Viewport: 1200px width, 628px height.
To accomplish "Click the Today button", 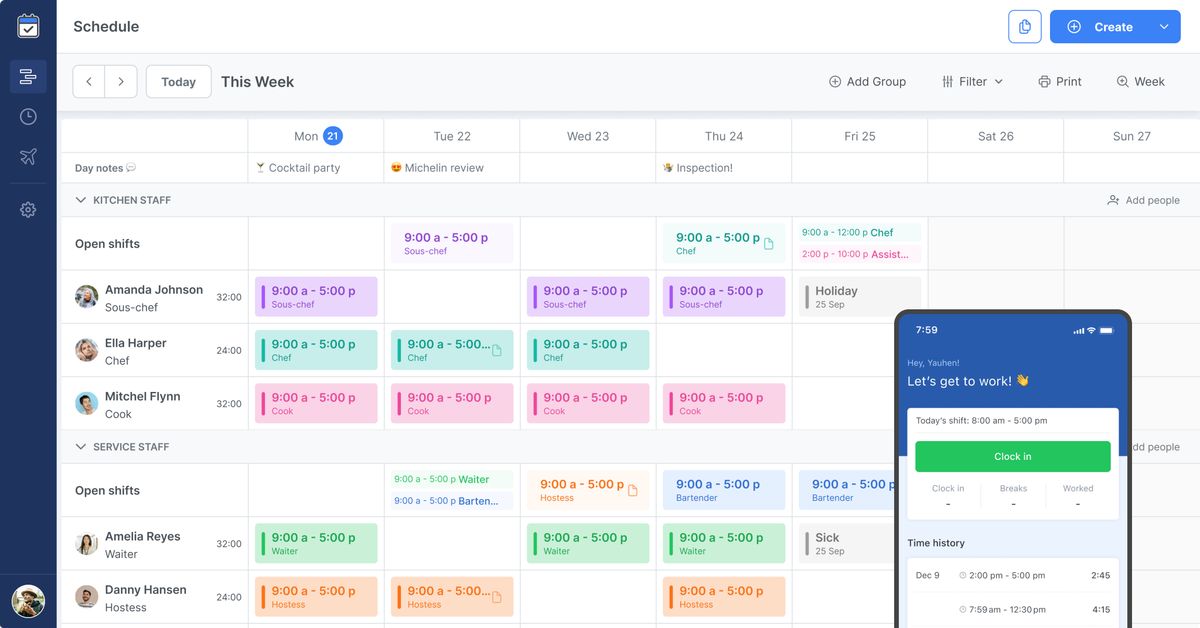I will 178,82.
